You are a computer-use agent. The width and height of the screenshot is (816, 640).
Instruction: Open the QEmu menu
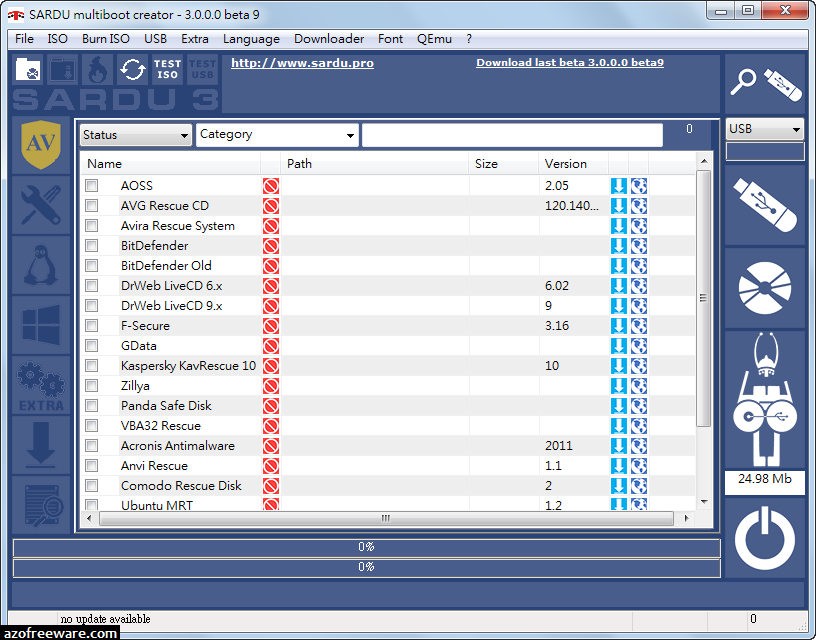(434, 39)
